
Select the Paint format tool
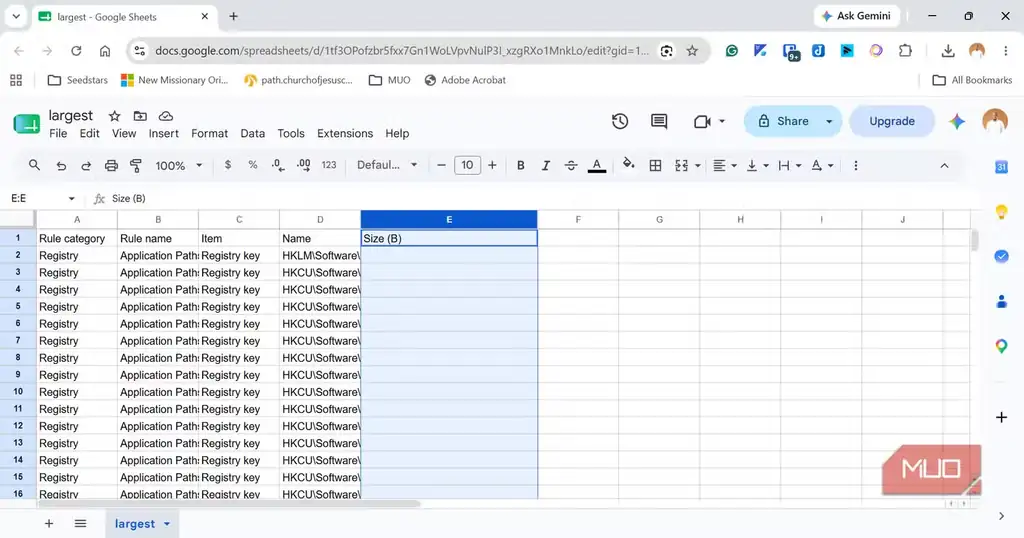tap(136, 166)
